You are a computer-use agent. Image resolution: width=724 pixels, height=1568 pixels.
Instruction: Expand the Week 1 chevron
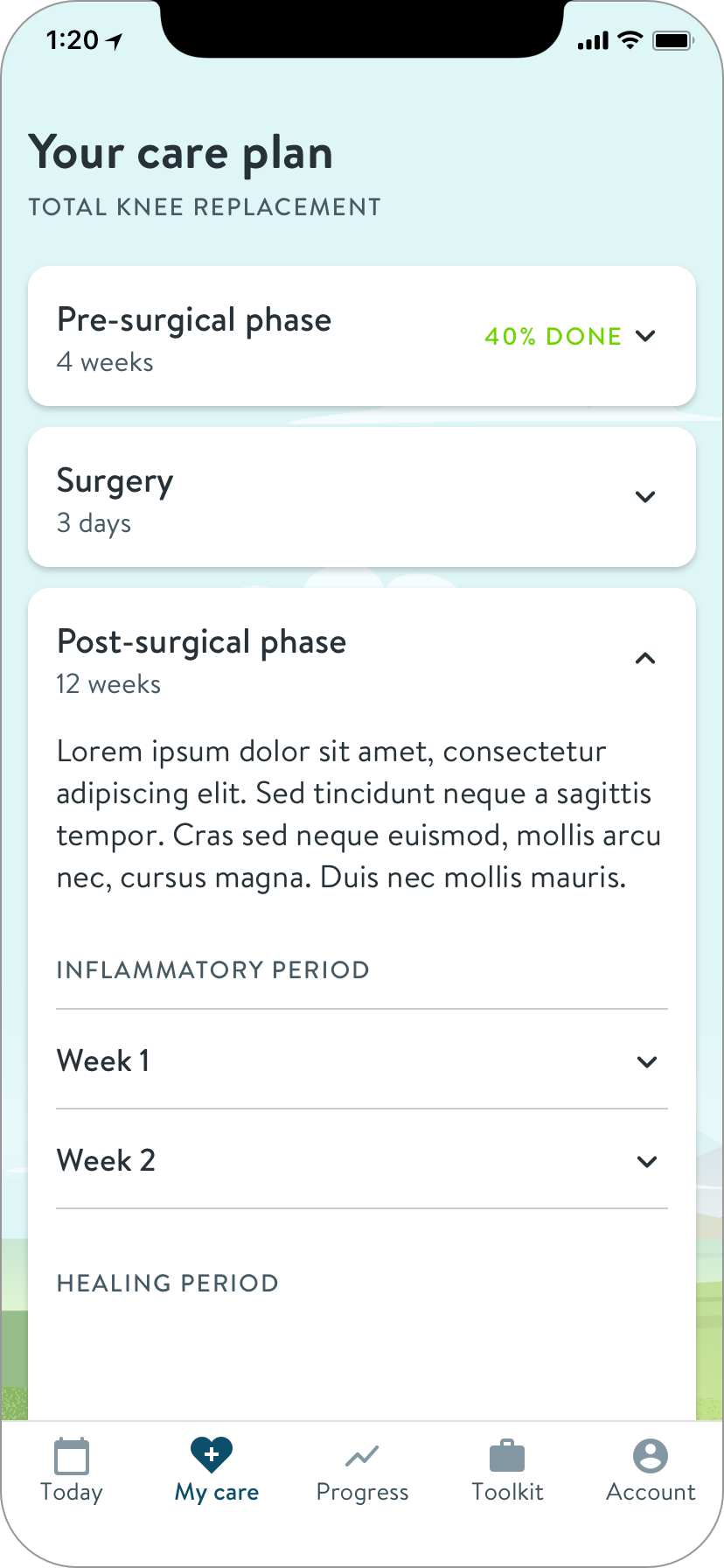(647, 1062)
